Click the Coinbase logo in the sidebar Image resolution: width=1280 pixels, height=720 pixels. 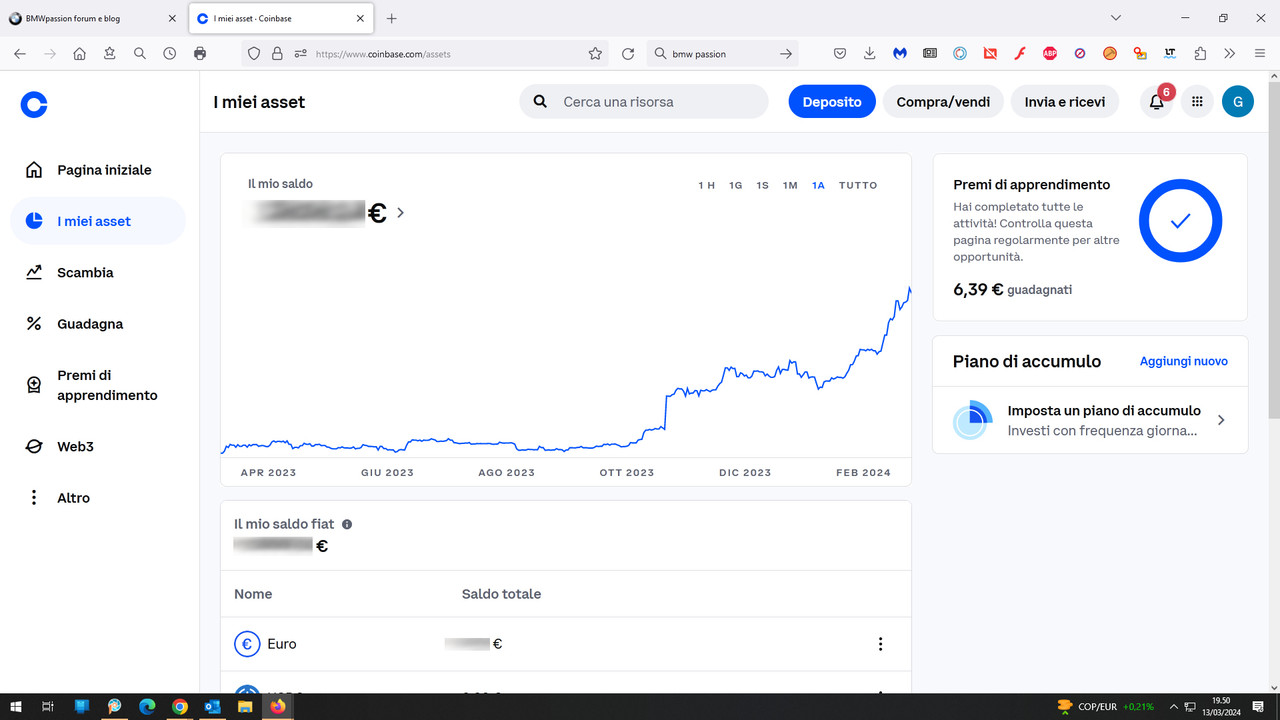click(x=34, y=105)
